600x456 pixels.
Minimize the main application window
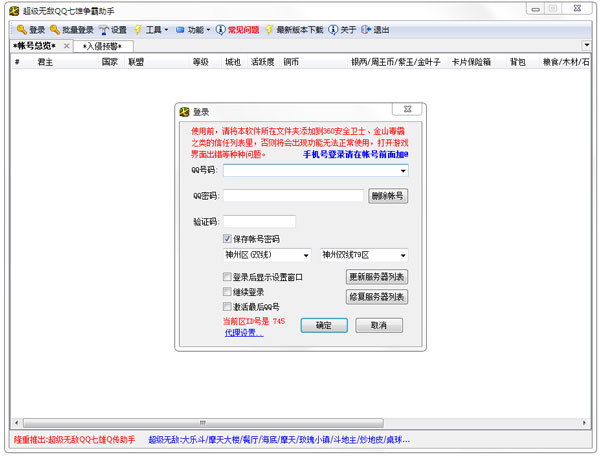click(536, 9)
